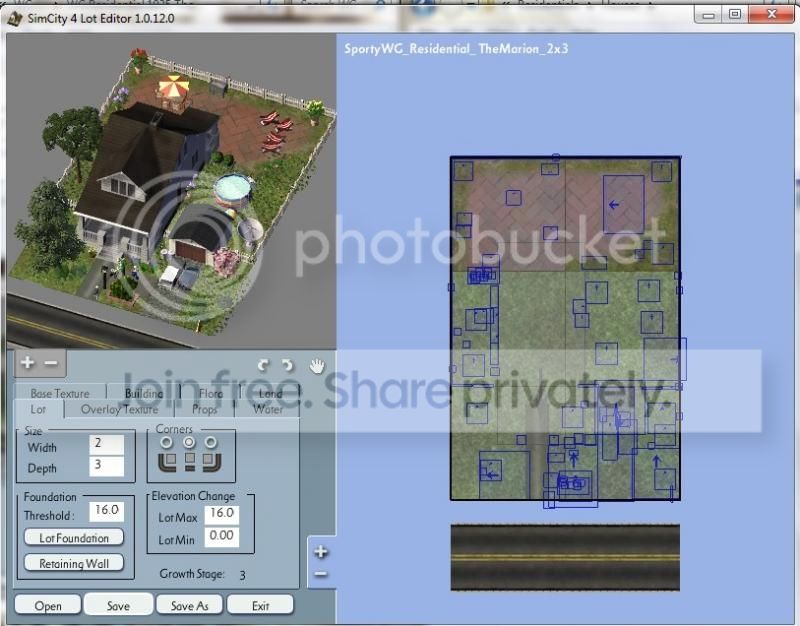Open the Overlay Texture tab
The width and height of the screenshot is (800, 626).
(119, 409)
